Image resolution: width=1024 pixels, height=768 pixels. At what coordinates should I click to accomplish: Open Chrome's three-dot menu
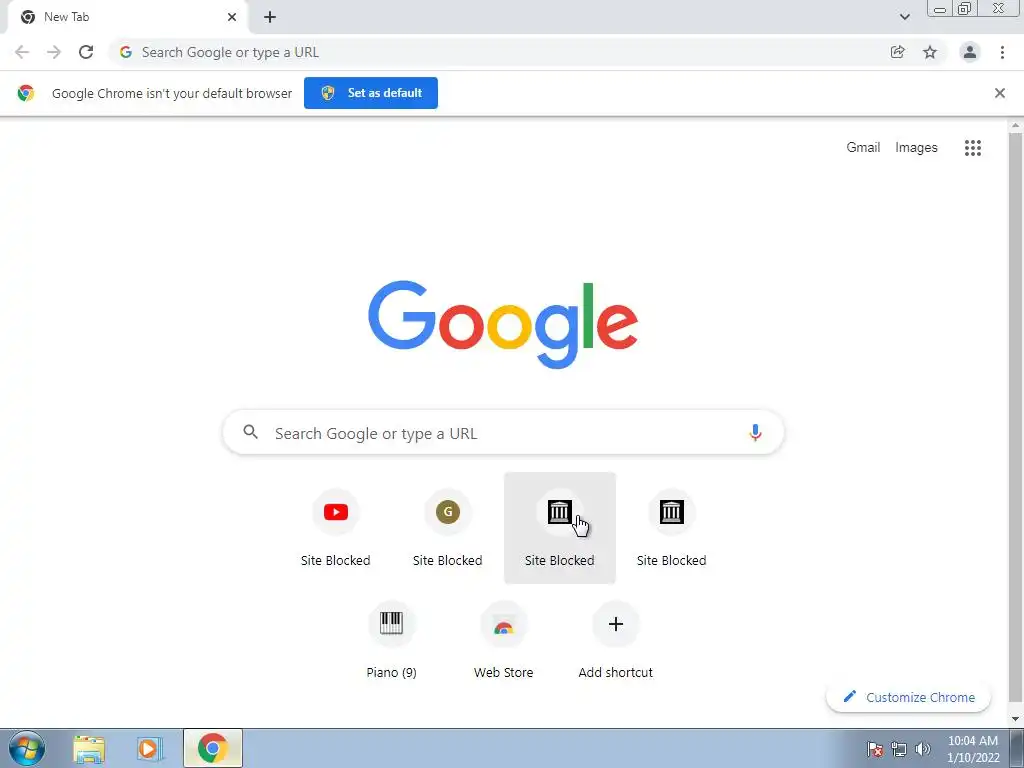(1002, 52)
